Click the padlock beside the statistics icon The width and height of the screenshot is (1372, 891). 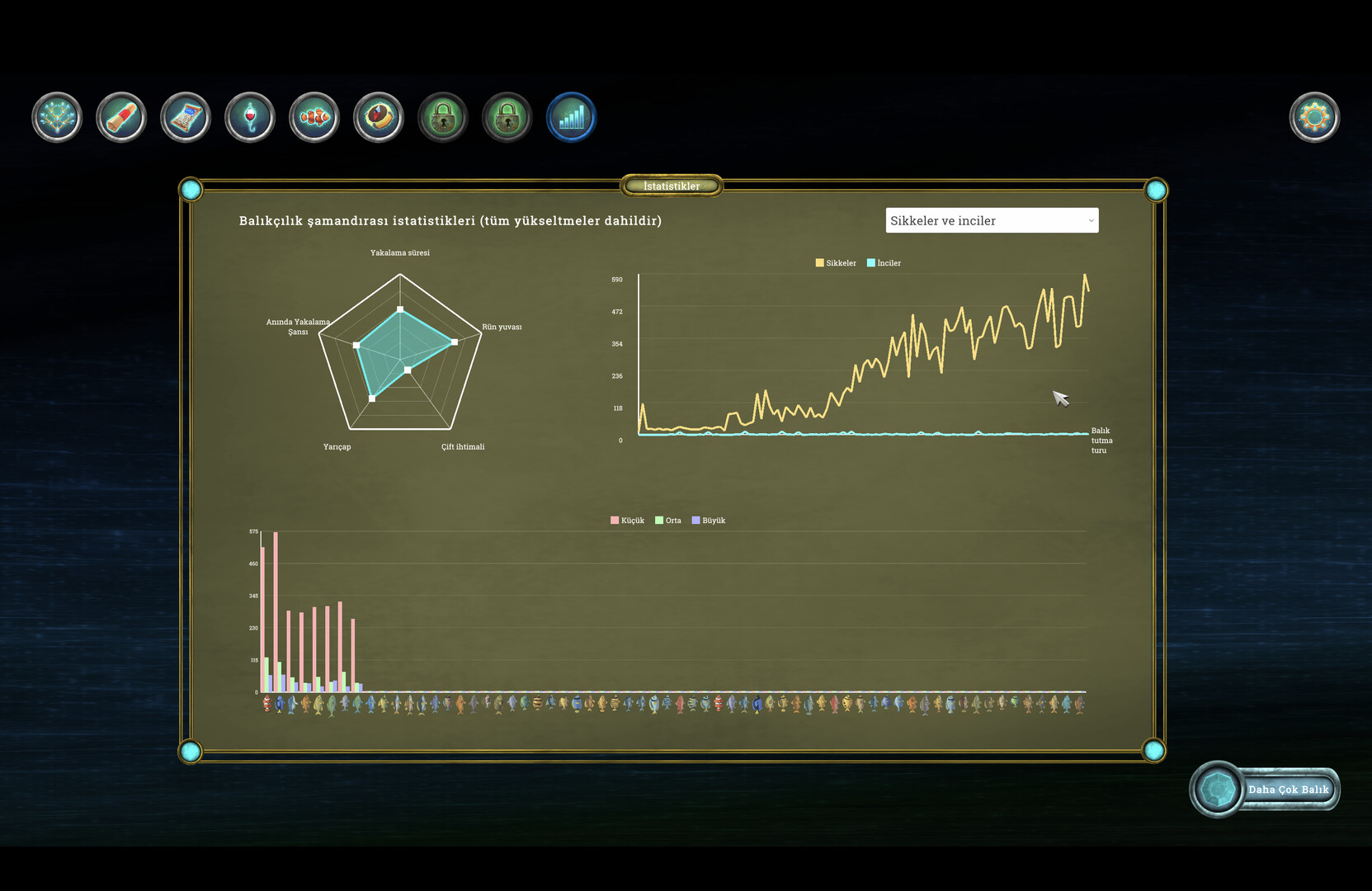(507, 117)
